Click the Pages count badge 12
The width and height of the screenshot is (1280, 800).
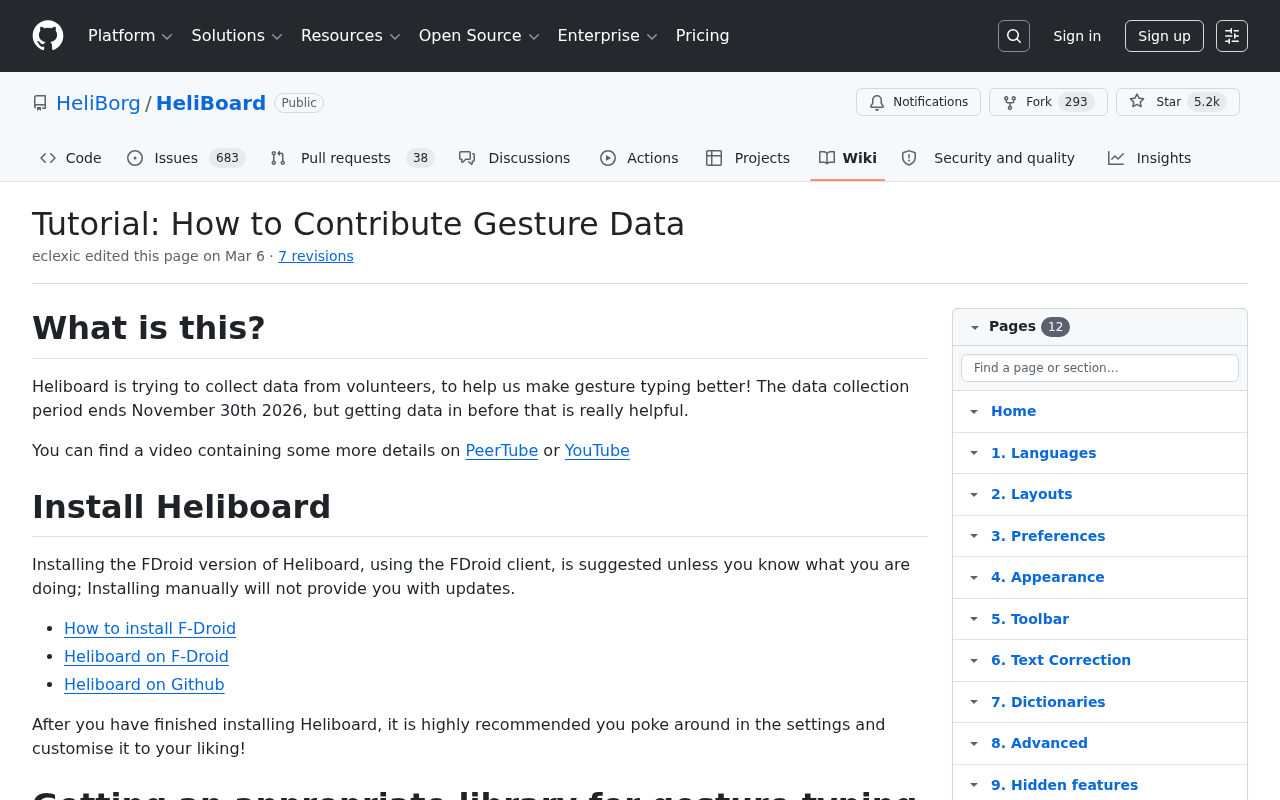tap(1055, 327)
